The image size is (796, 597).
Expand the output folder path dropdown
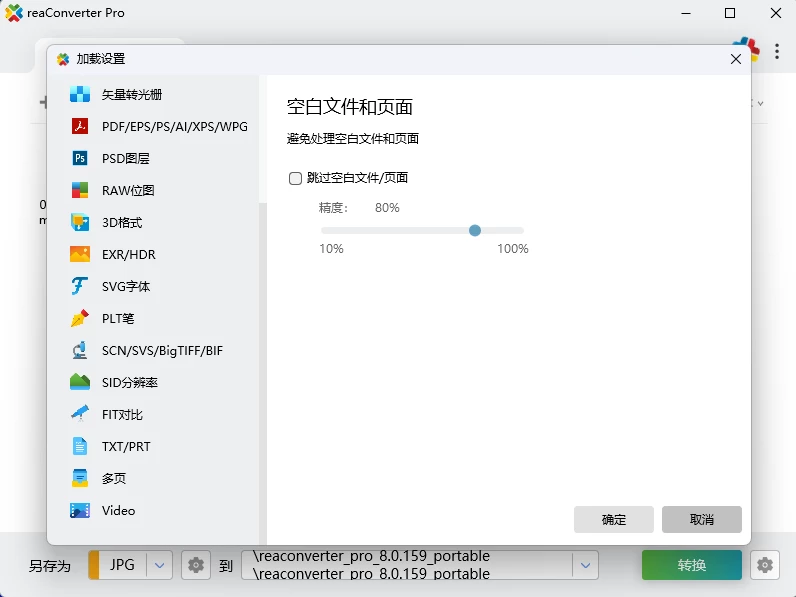coord(585,565)
